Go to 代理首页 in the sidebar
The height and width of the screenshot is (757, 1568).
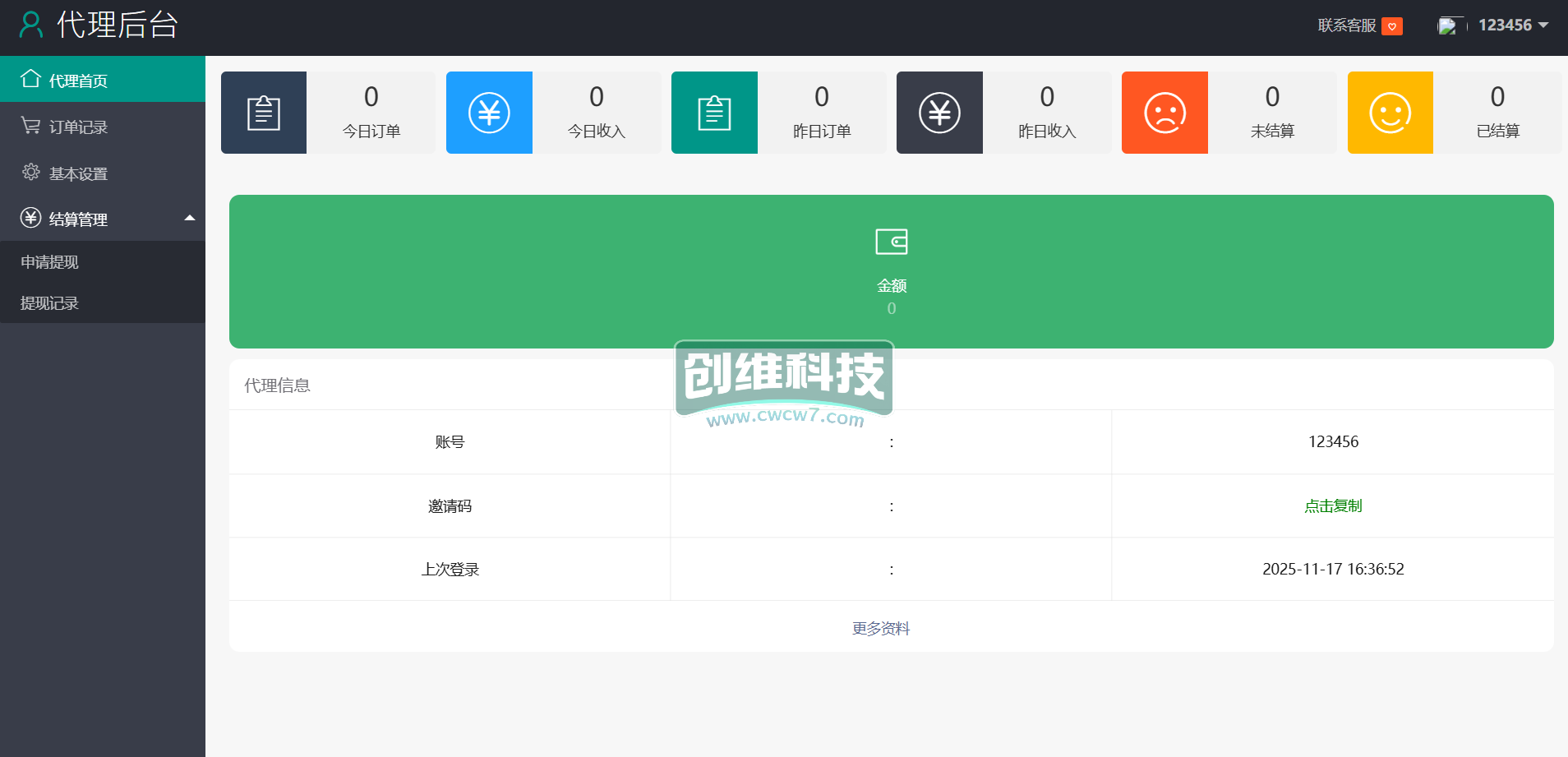click(x=78, y=80)
